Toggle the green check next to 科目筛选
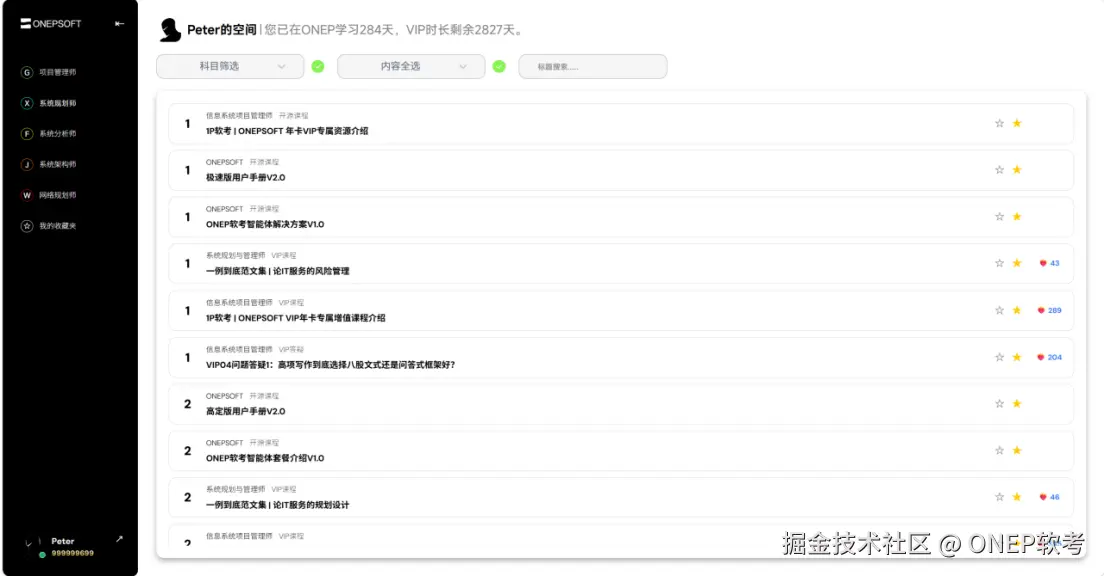Image resolution: width=1104 pixels, height=576 pixels. pyautogui.click(x=318, y=66)
